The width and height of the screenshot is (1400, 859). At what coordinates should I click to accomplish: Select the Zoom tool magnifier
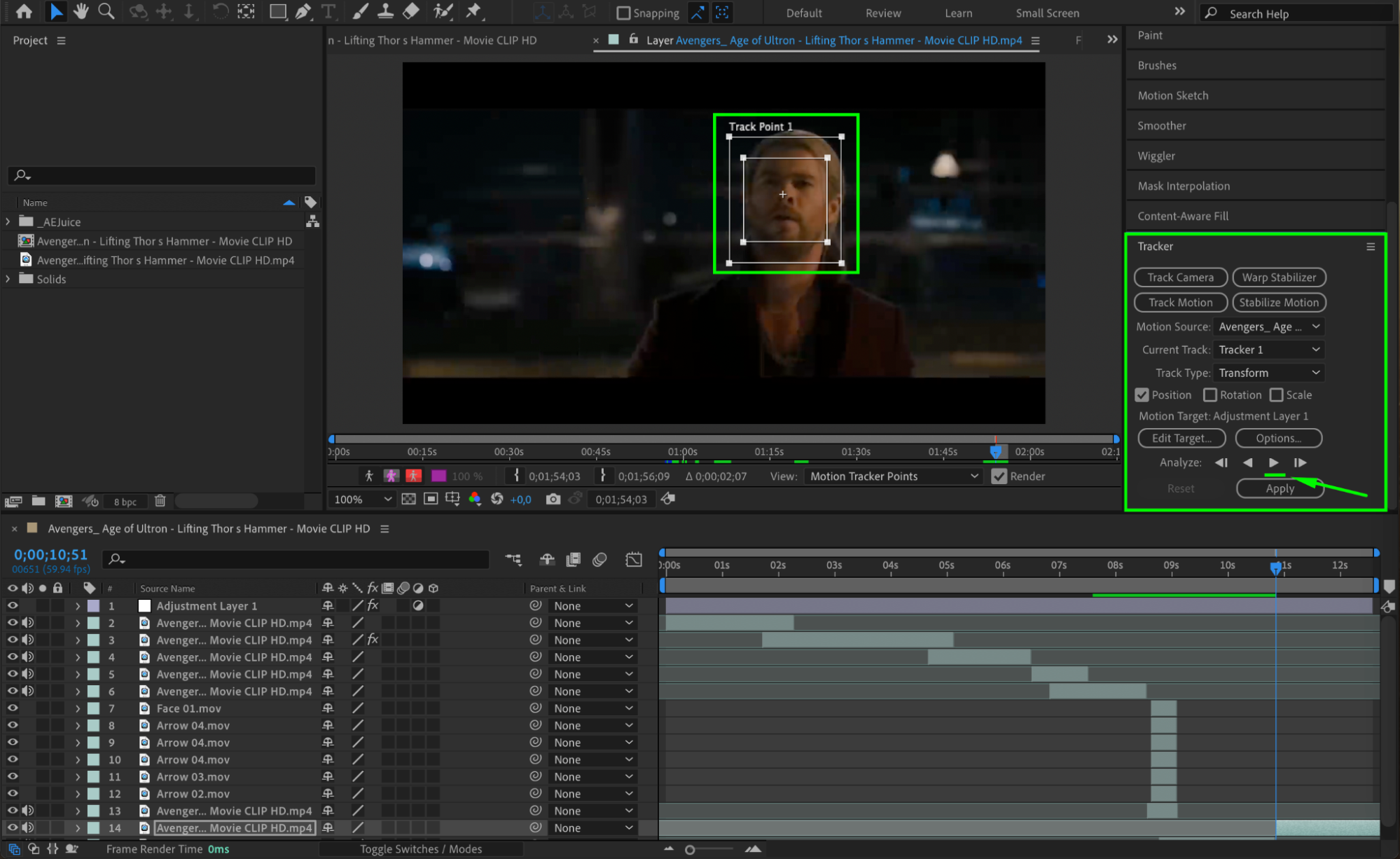pos(106,11)
